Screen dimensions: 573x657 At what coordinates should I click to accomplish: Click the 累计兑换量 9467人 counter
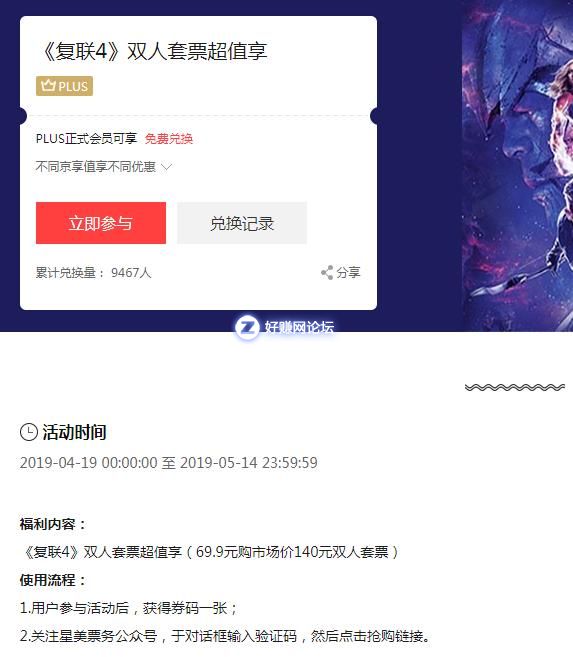[93, 273]
